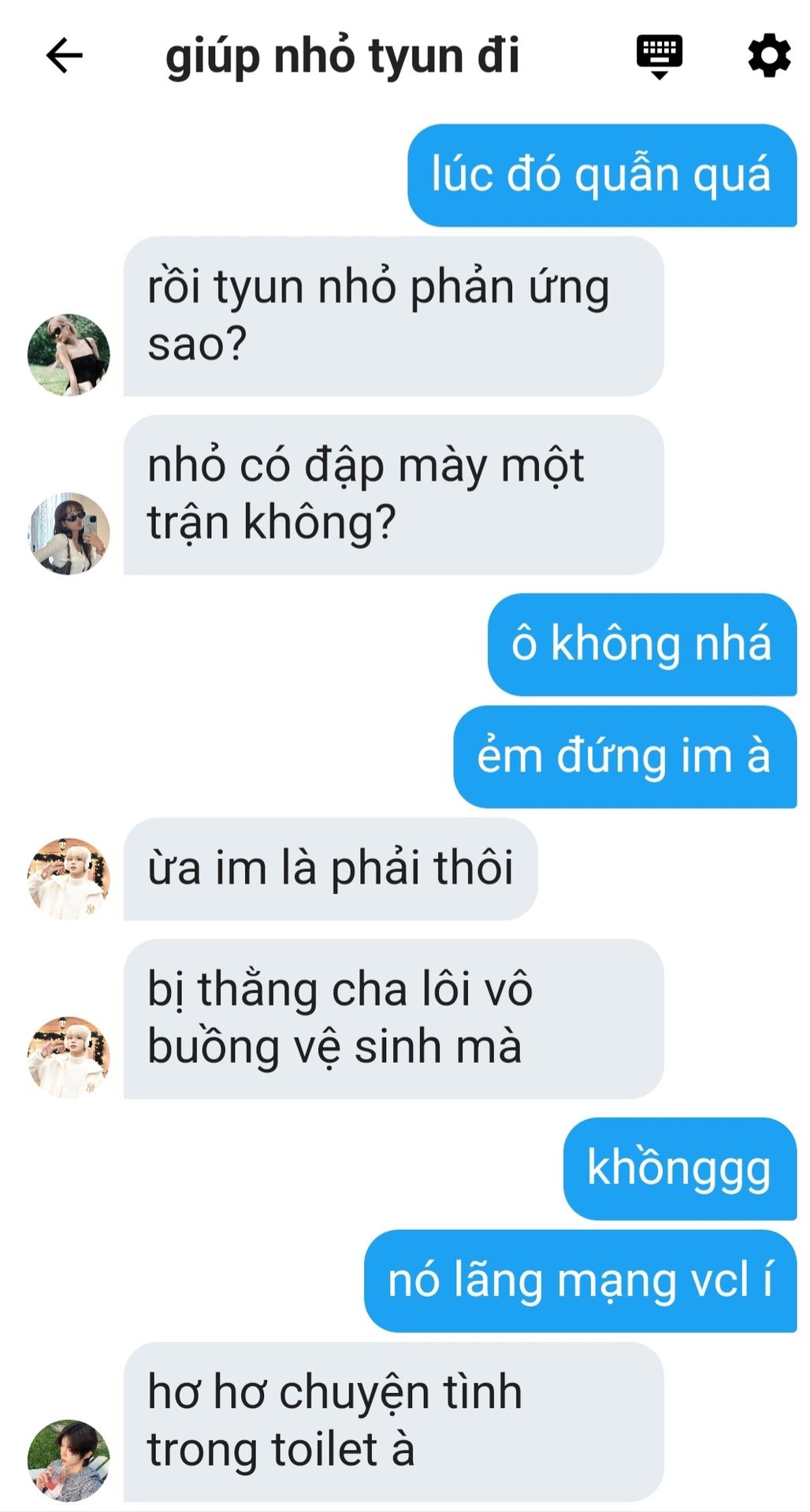Open avatar beside 'rồi tyun nhỏ phản ứng sao?'
This screenshot has height=1512, width=810.
[69, 354]
